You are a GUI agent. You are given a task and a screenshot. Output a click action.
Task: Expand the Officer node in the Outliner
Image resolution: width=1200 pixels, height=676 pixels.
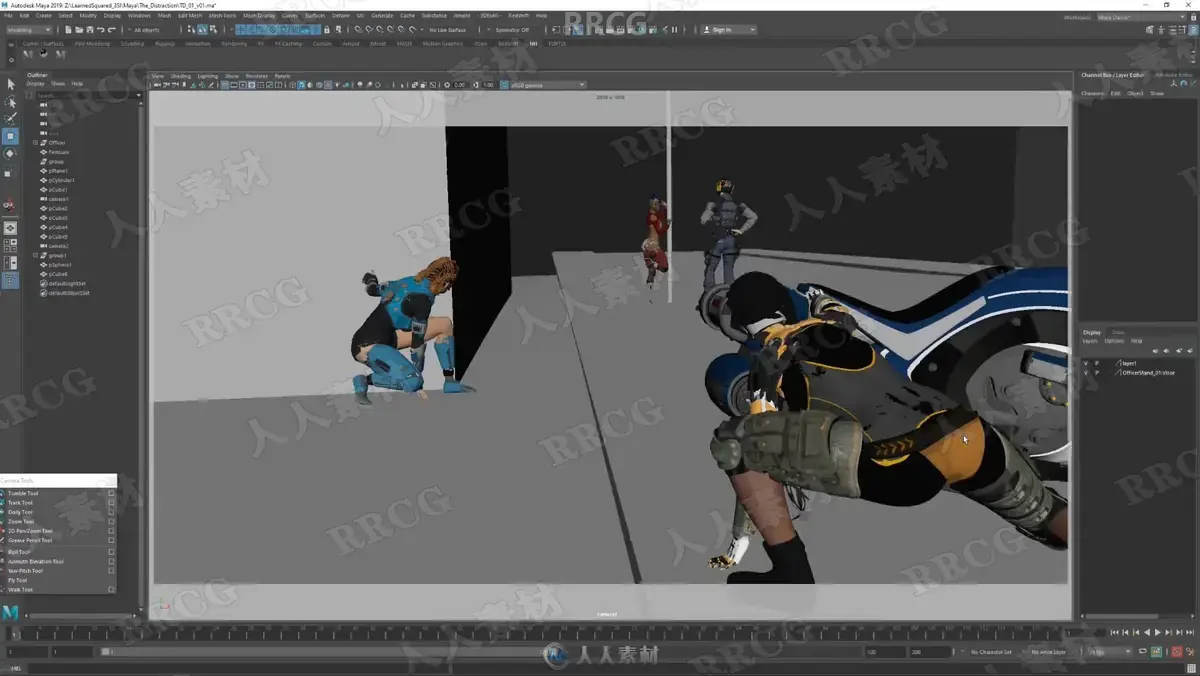point(35,142)
